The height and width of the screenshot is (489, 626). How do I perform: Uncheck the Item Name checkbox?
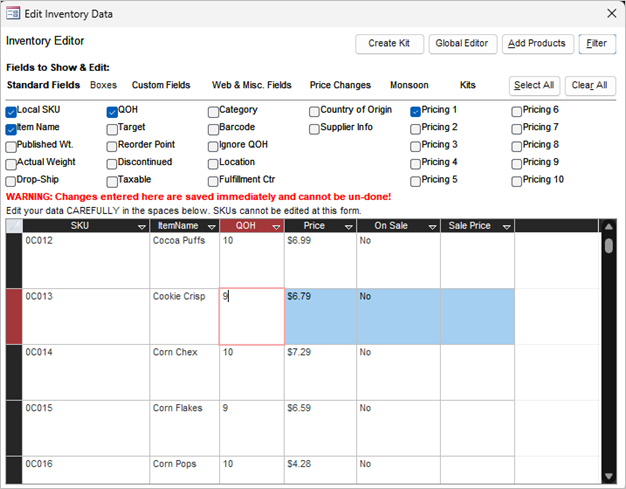pos(11,129)
